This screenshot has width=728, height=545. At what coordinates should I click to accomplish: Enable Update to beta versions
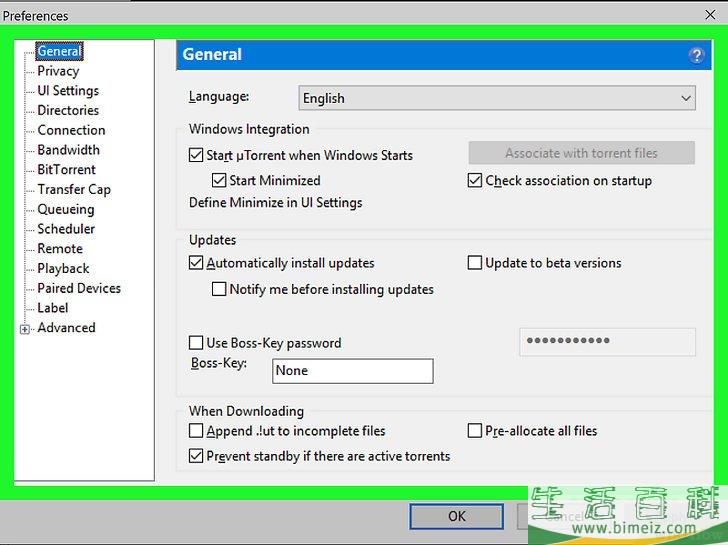click(x=474, y=263)
